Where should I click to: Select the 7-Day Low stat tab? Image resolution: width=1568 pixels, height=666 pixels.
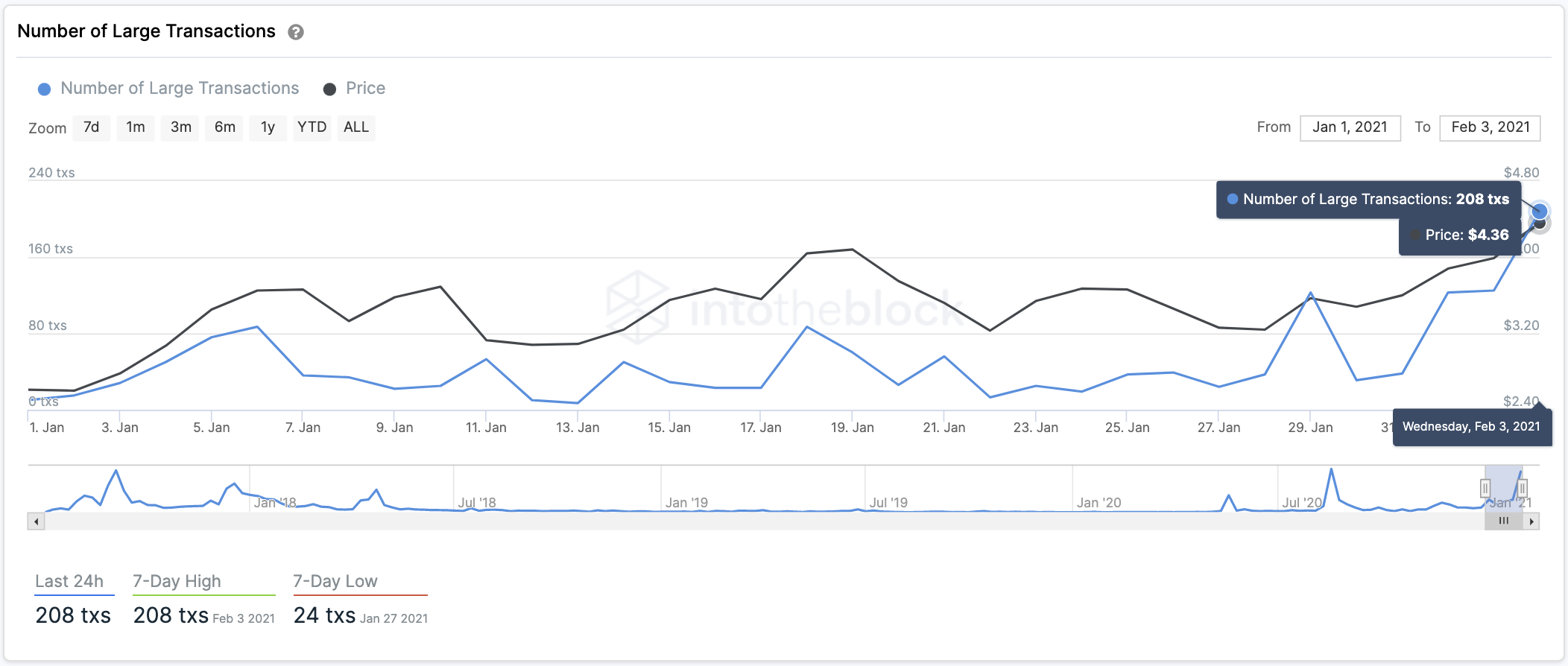pos(335,582)
